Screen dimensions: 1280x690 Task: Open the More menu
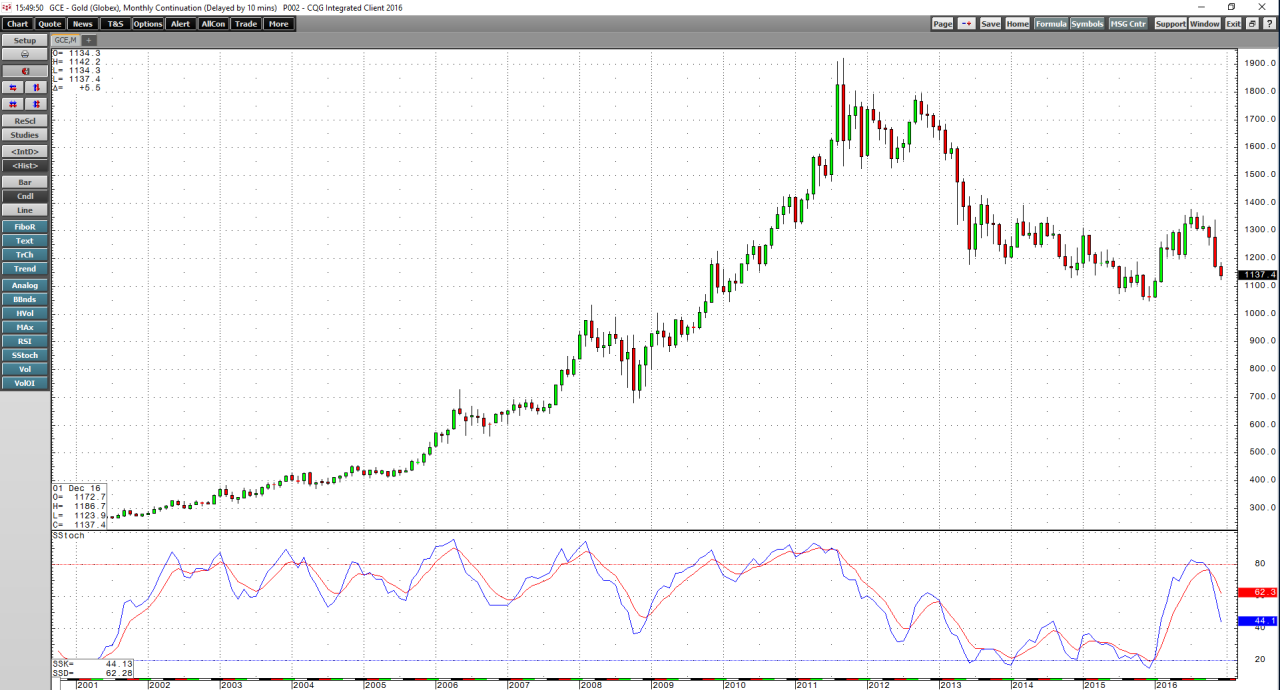[277, 24]
